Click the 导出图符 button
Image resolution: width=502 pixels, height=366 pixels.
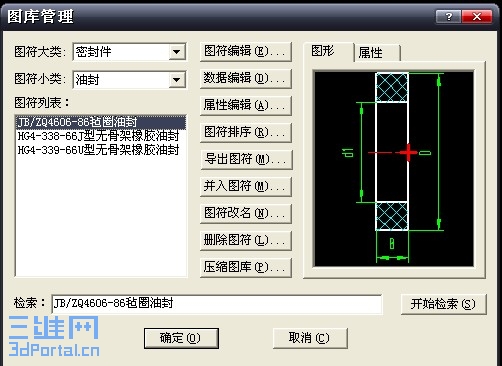[x=246, y=159]
